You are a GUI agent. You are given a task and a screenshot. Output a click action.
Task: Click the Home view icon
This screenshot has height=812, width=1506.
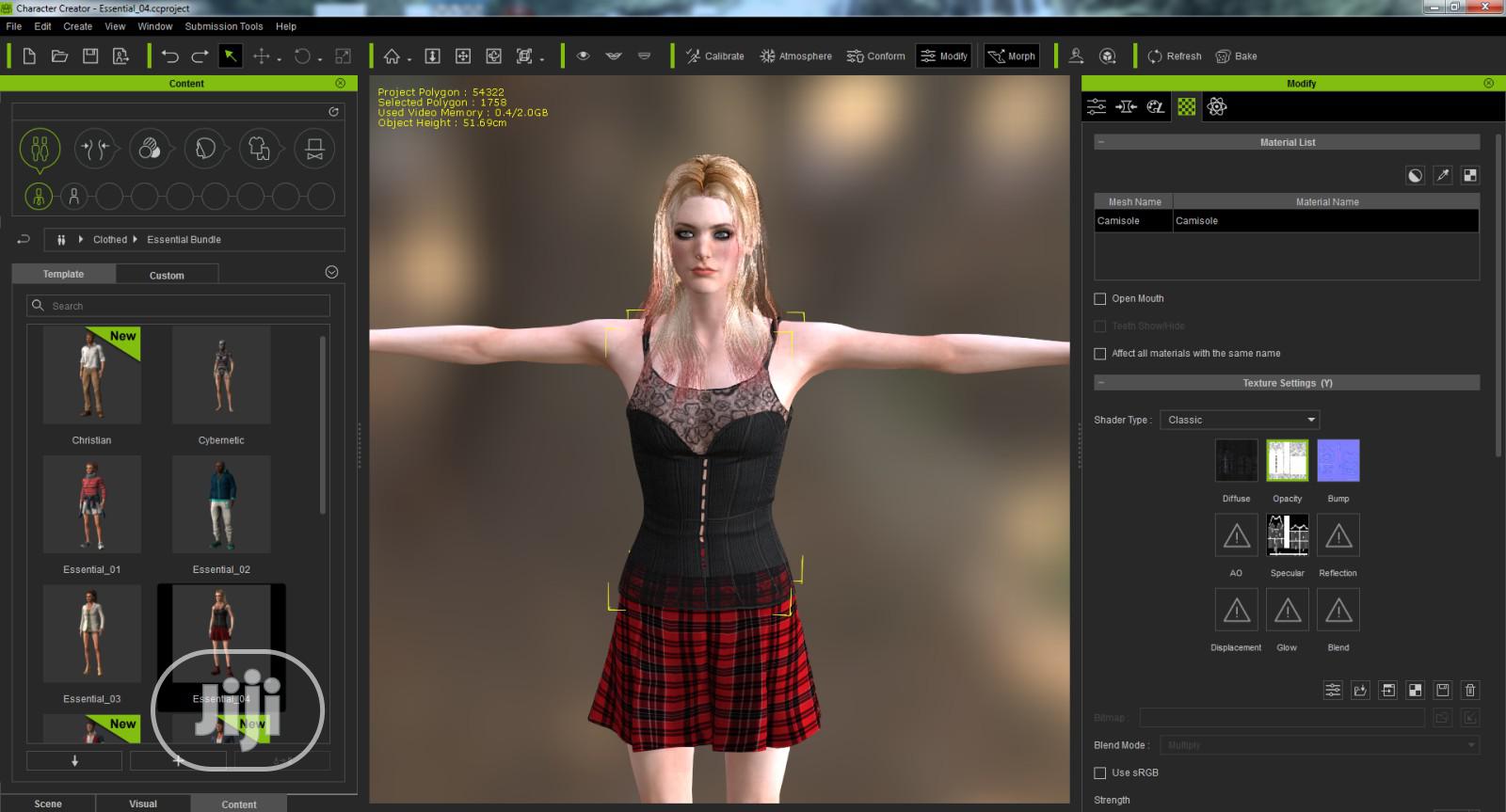pyautogui.click(x=392, y=56)
